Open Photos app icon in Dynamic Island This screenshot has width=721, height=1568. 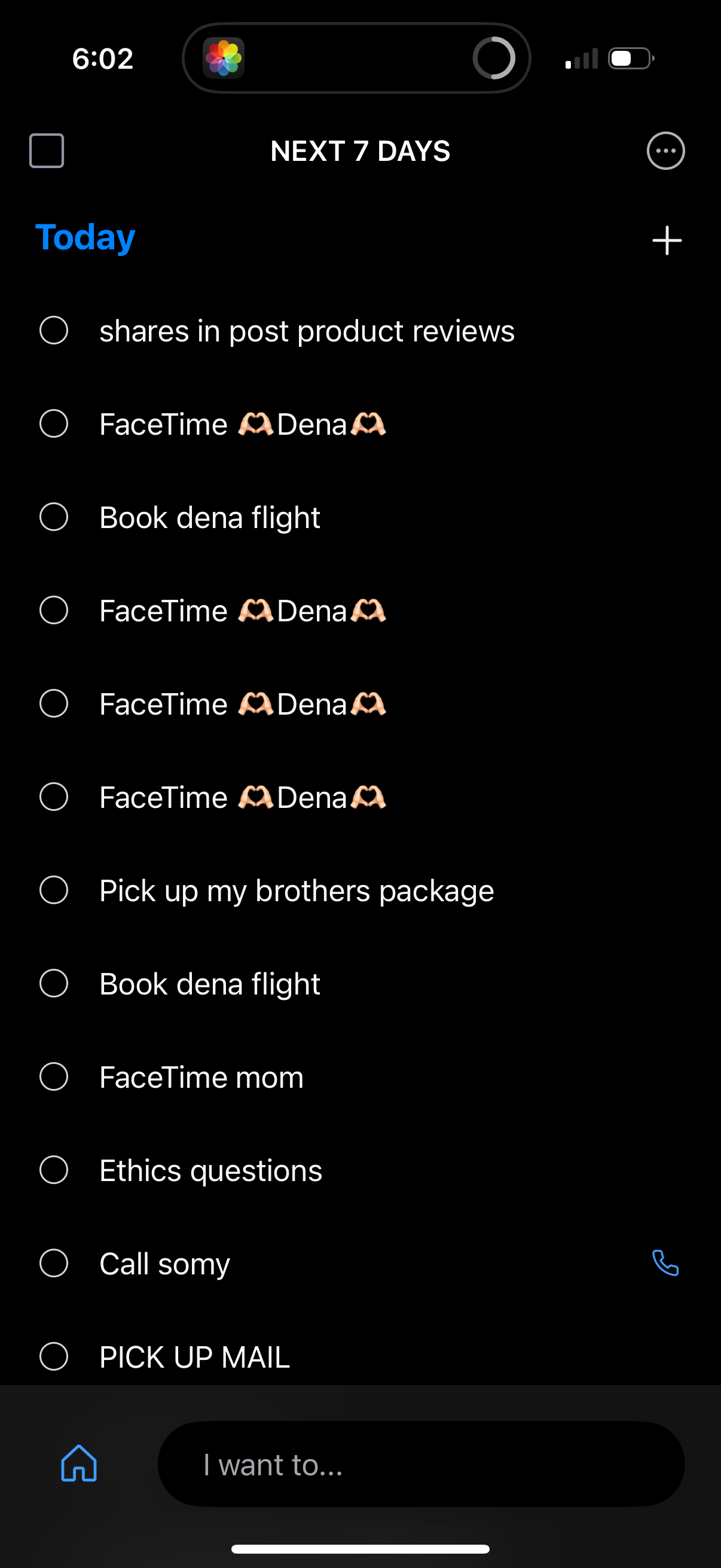pos(224,59)
